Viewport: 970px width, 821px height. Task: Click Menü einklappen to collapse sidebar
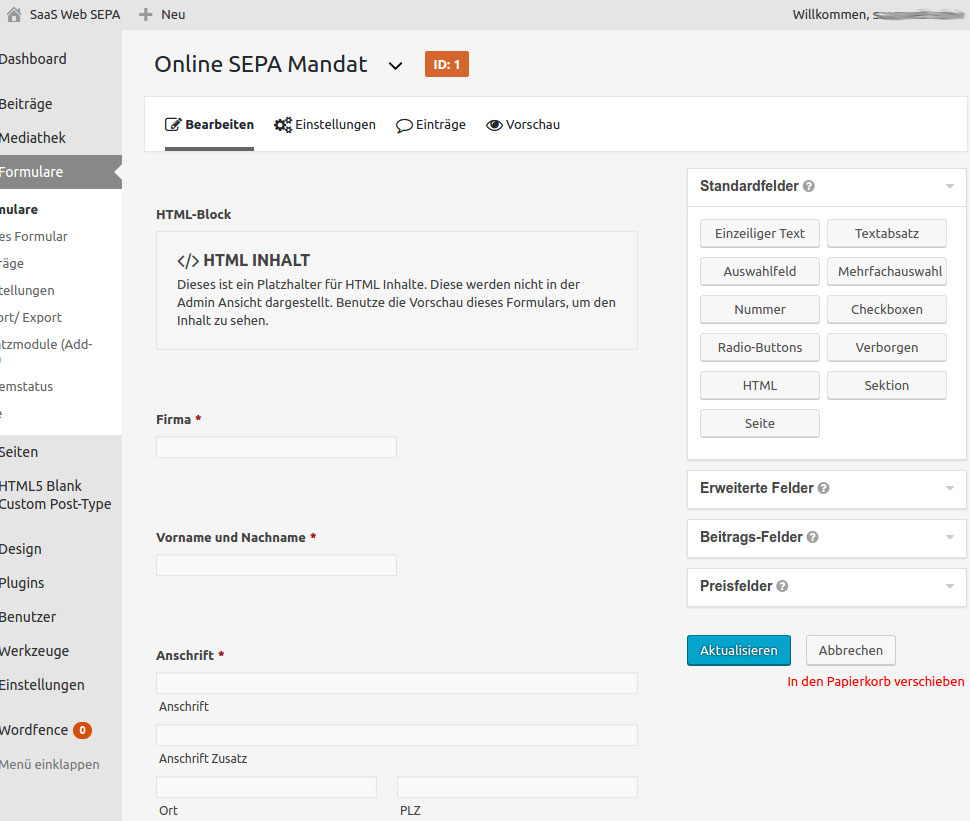point(49,765)
